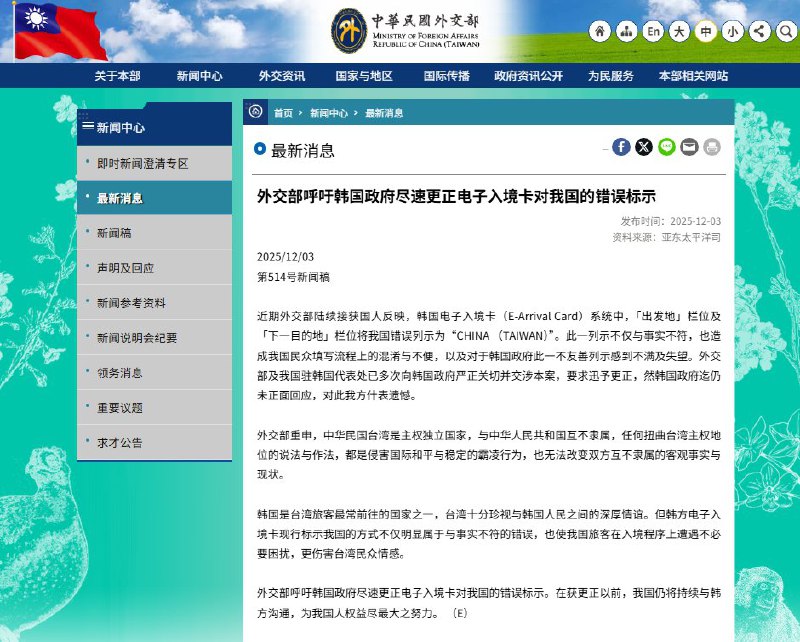
Task: Click the Ministry of Foreign Affairs logo
Action: point(405,31)
